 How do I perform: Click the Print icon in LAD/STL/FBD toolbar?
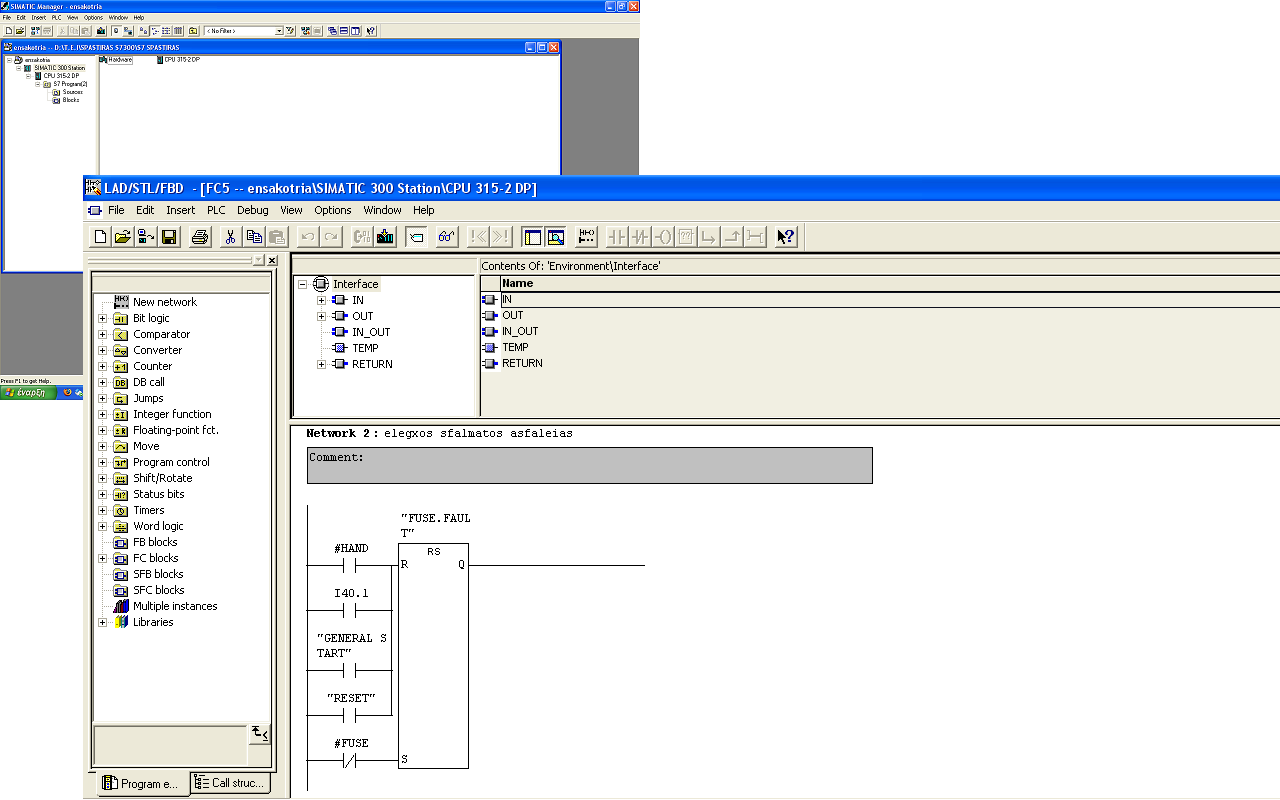coord(200,237)
